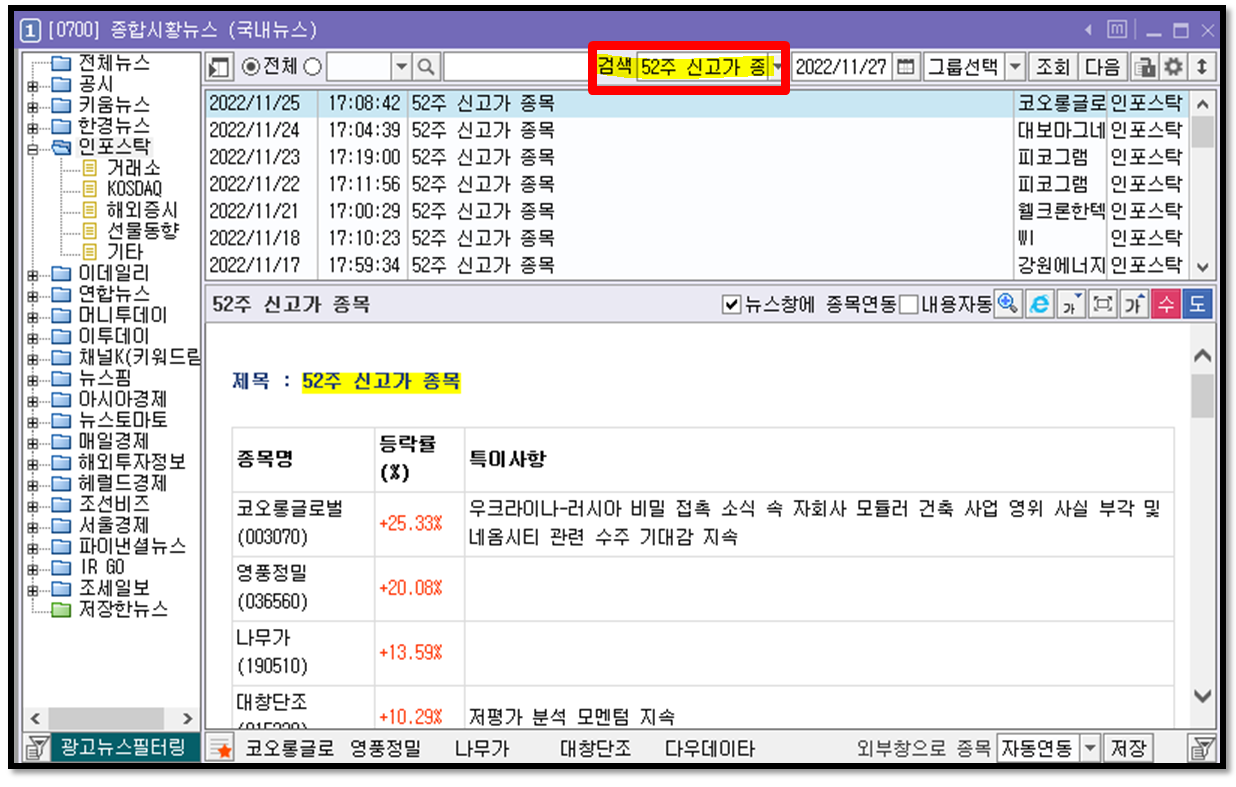Select the empty radio button next to 전체

click(x=312, y=67)
